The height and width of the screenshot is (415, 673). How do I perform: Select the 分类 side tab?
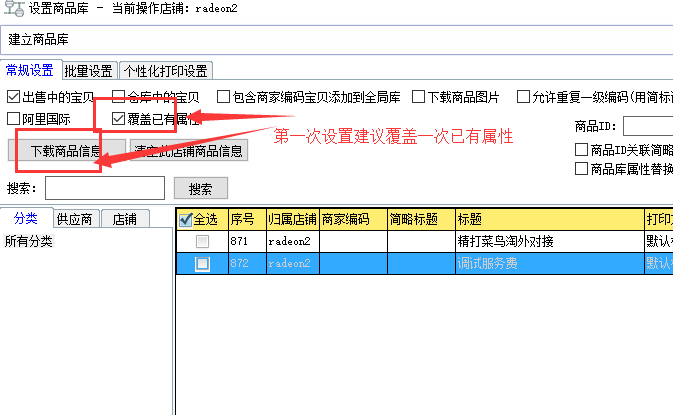tap(26, 218)
